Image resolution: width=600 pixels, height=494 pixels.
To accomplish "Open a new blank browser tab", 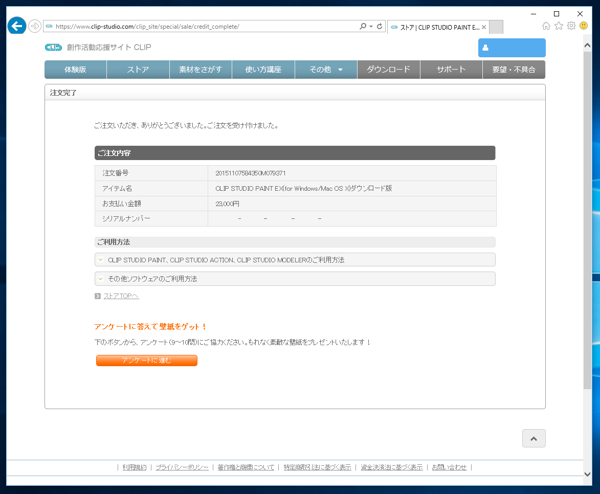I will click(x=496, y=27).
